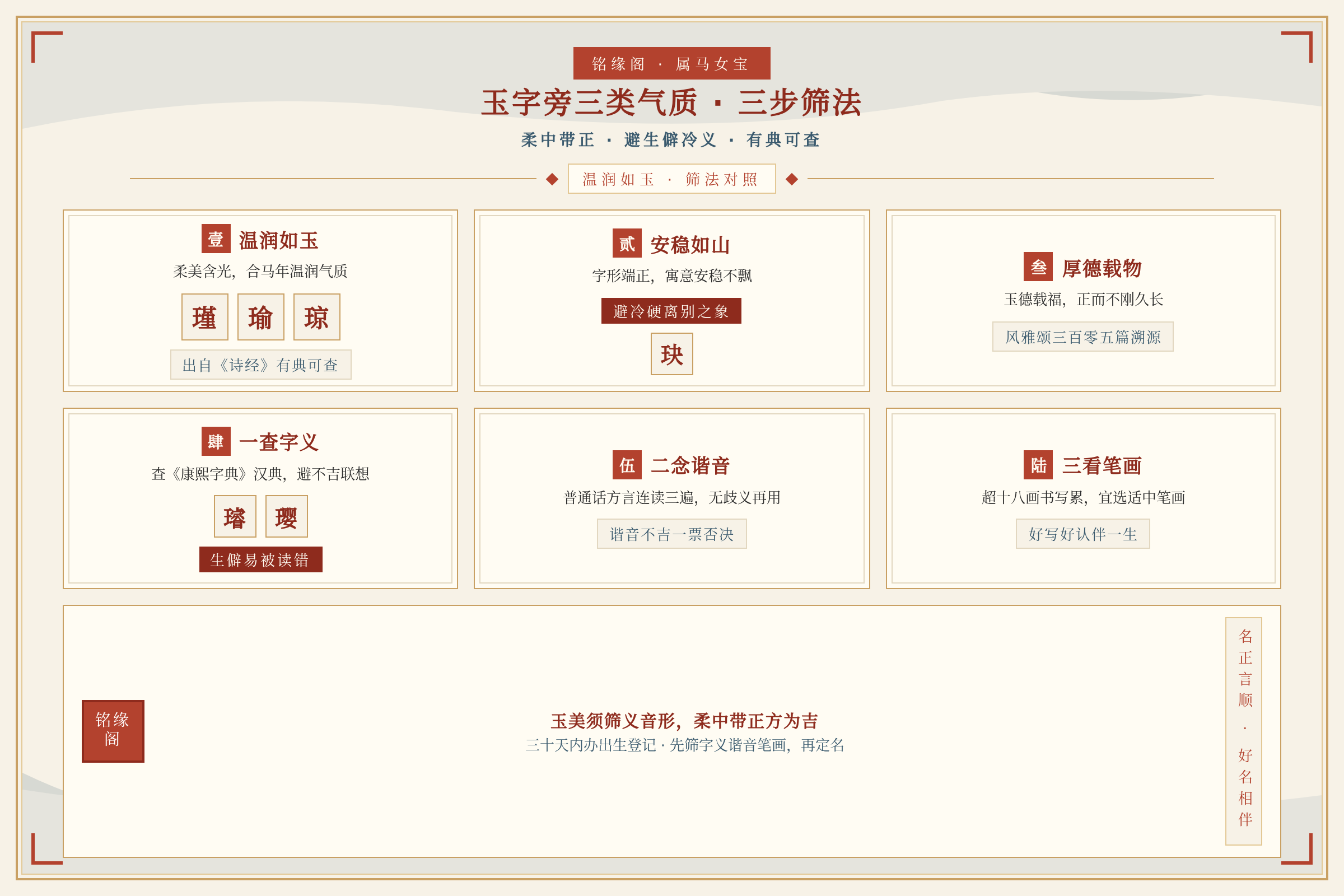Click the 风雅颂三百零五篇溯源 tag
1344x896 pixels.
tap(1083, 337)
